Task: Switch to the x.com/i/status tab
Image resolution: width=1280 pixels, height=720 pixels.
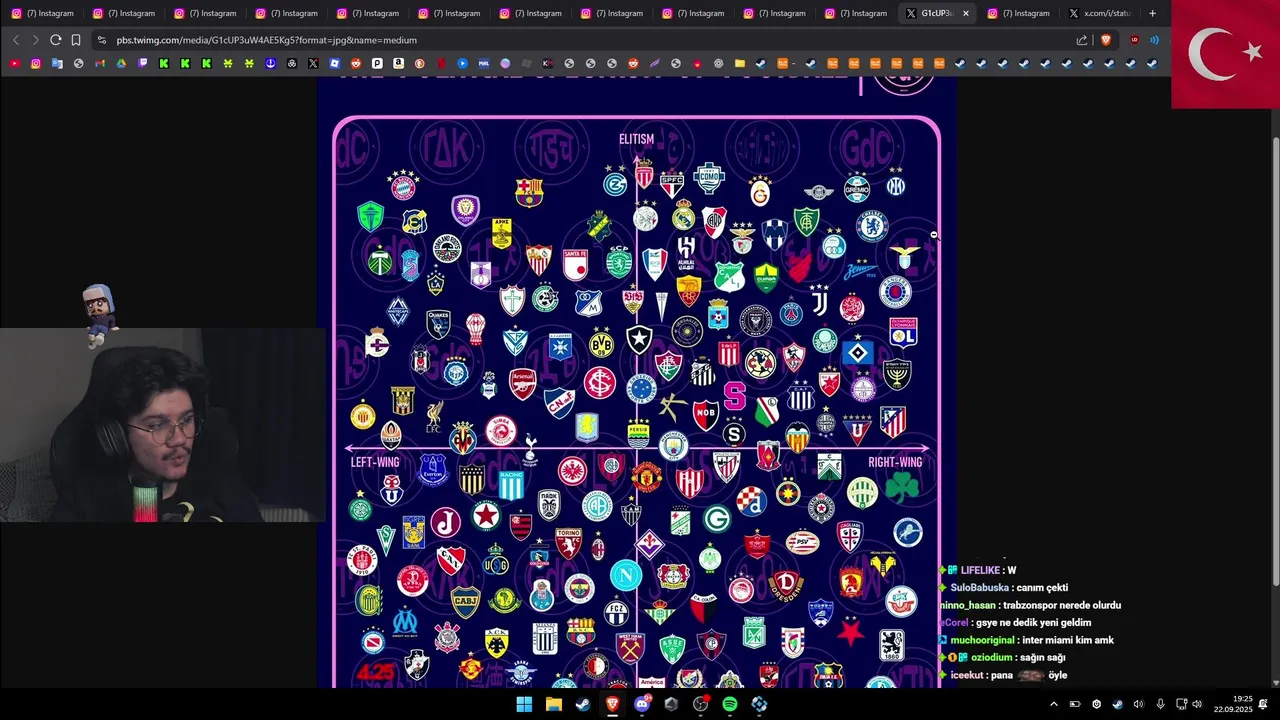Action: tap(1100, 13)
